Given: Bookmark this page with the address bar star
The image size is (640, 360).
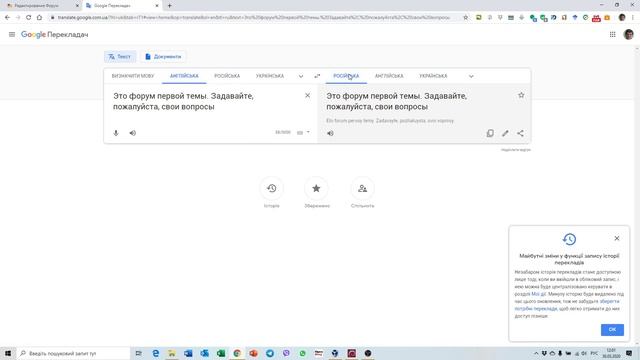Looking at the screenshot, I should (x=465, y=18).
